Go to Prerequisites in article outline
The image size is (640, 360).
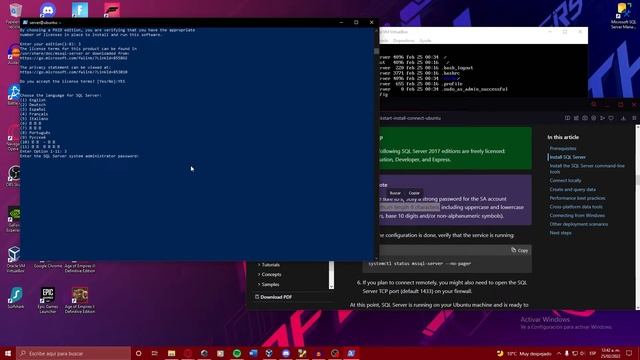click(563, 148)
